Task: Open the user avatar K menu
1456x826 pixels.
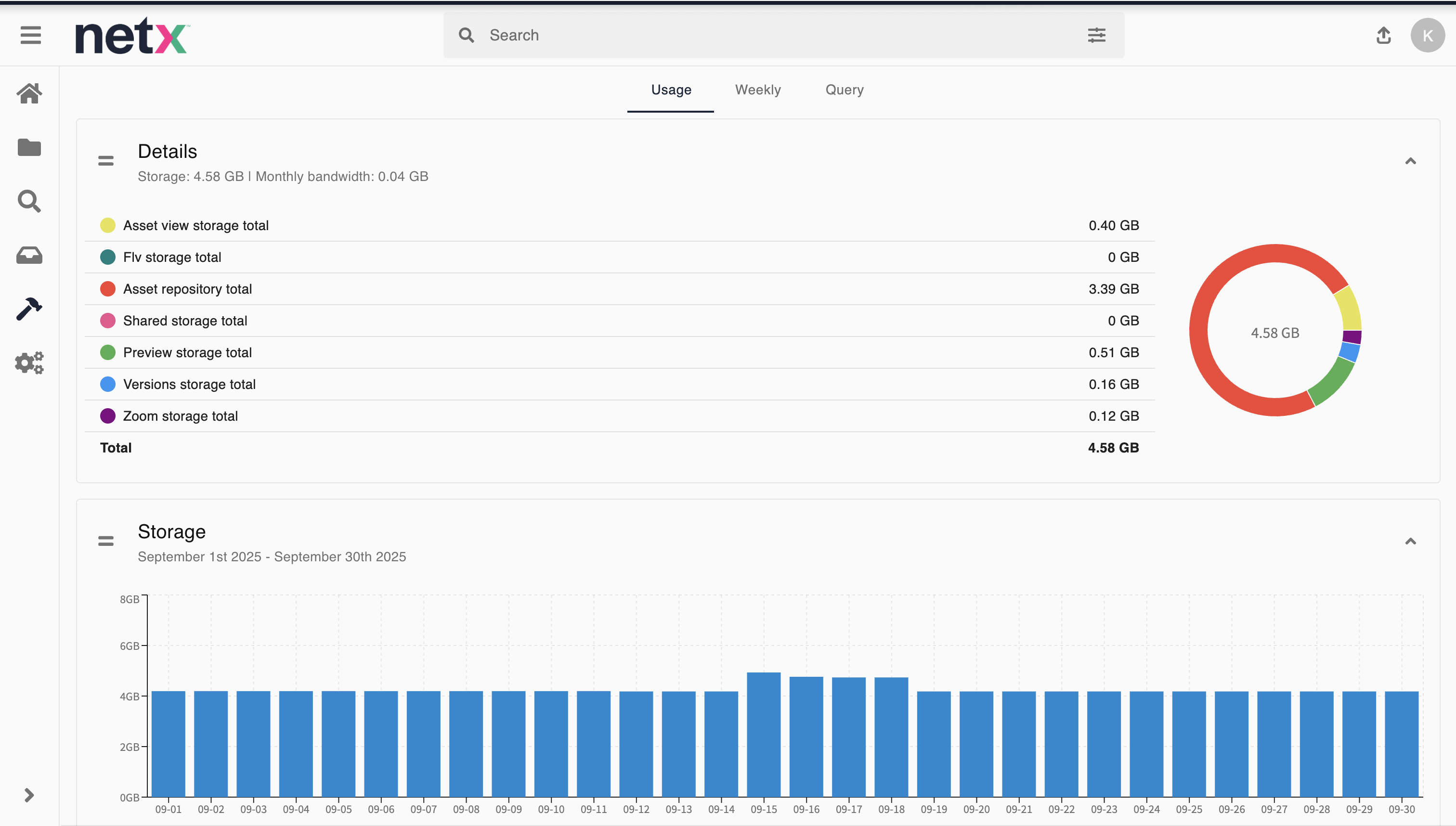Action: tap(1427, 35)
